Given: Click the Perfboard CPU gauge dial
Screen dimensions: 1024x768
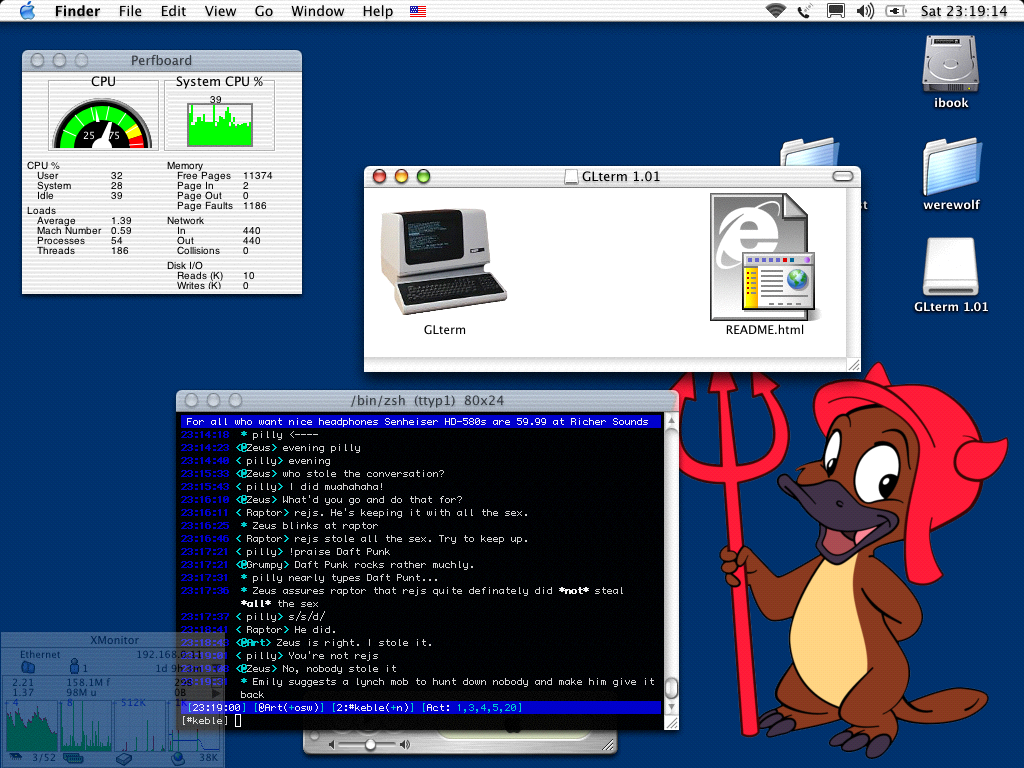Looking at the screenshot, I should 103,123.
